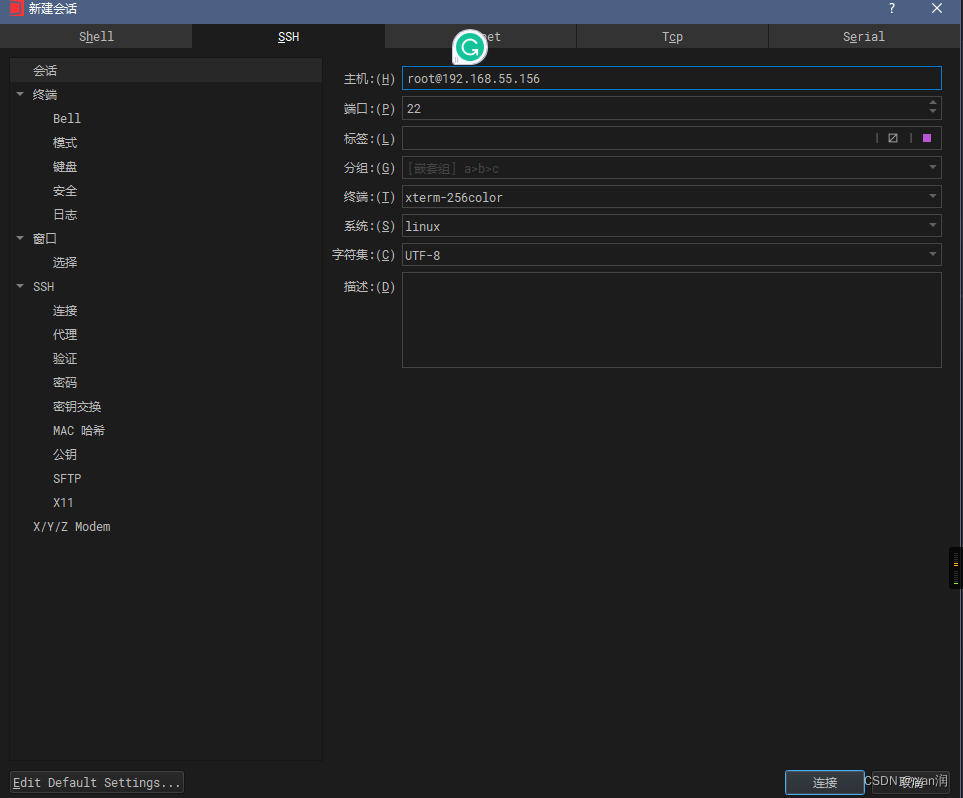
Task: Select SFTP under SSH
Action: [x=67, y=478]
